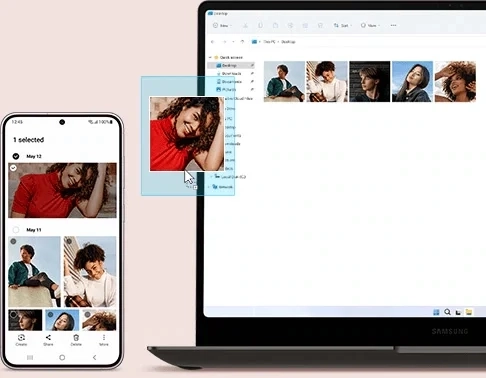Screen dimensions: 486x378
Task: Deselect the checkmark on the red shirt photo
Action: [x=13, y=168]
